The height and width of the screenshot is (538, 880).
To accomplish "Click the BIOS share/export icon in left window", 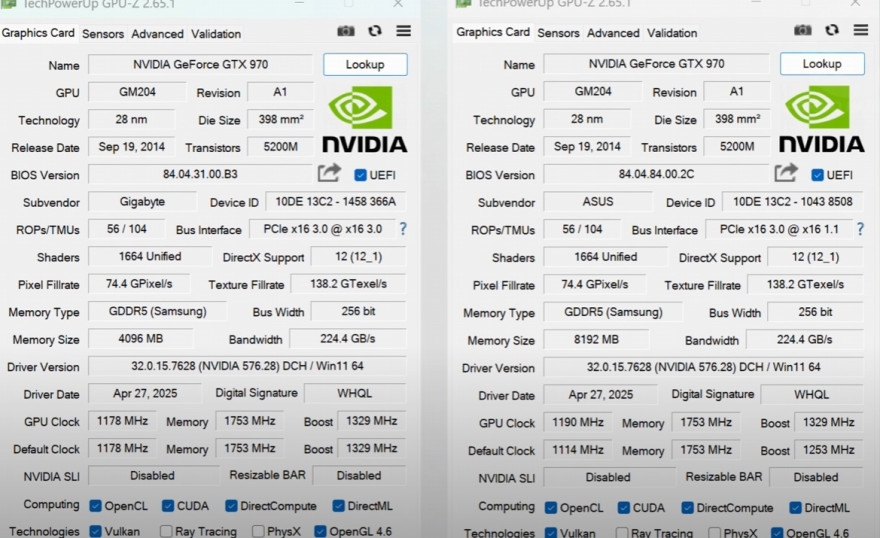I will [x=329, y=173].
